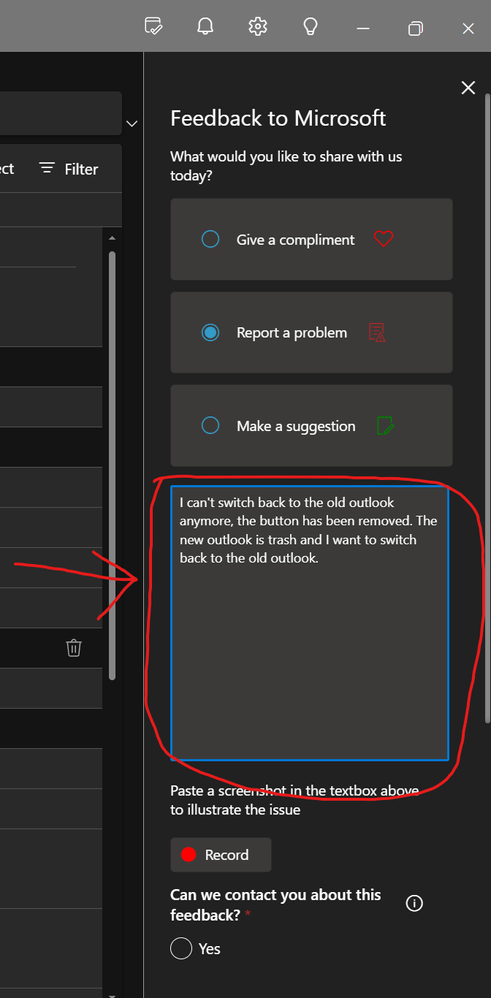Open the Settings gear in title bar

coord(257,27)
